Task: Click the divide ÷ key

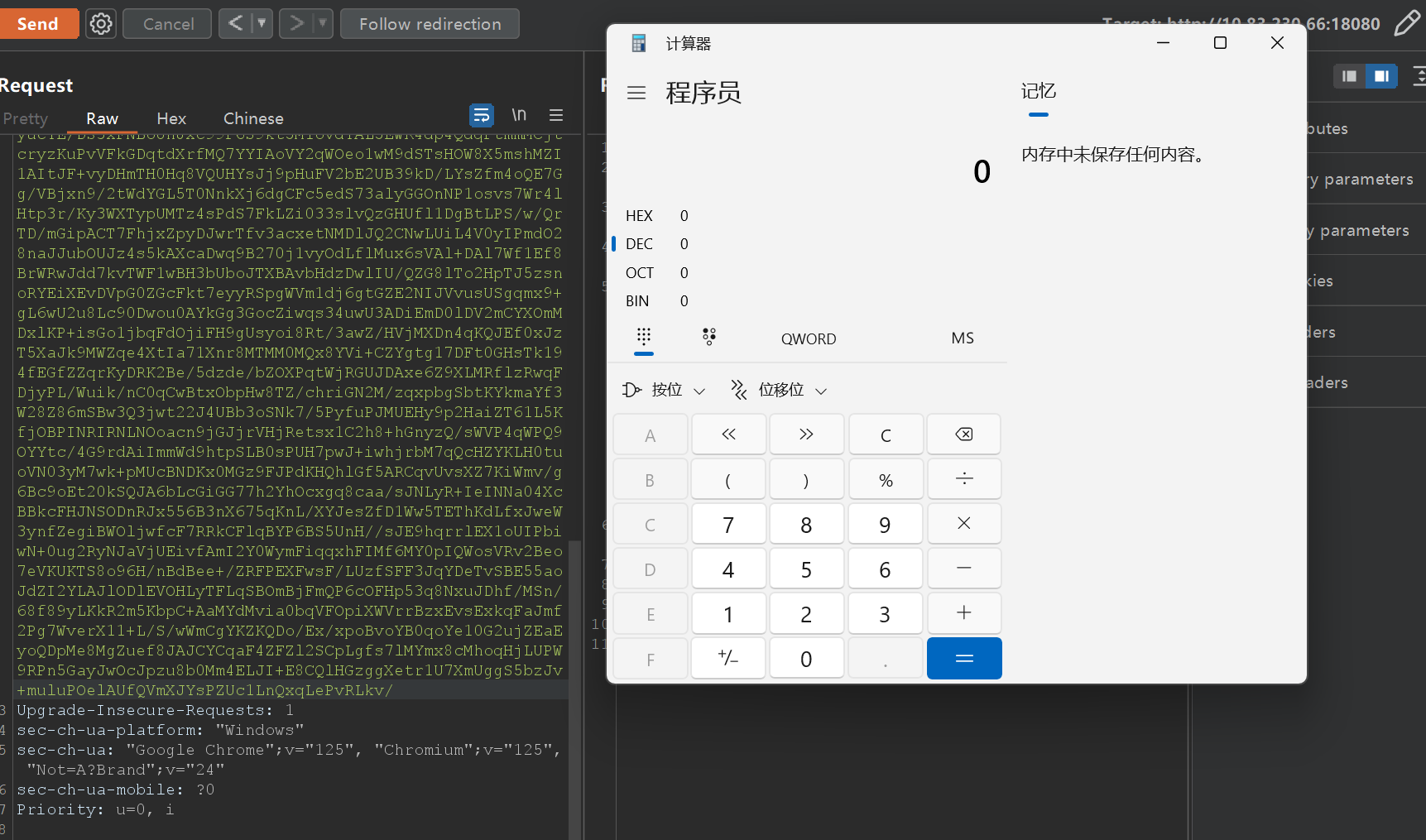Action: coord(964,479)
